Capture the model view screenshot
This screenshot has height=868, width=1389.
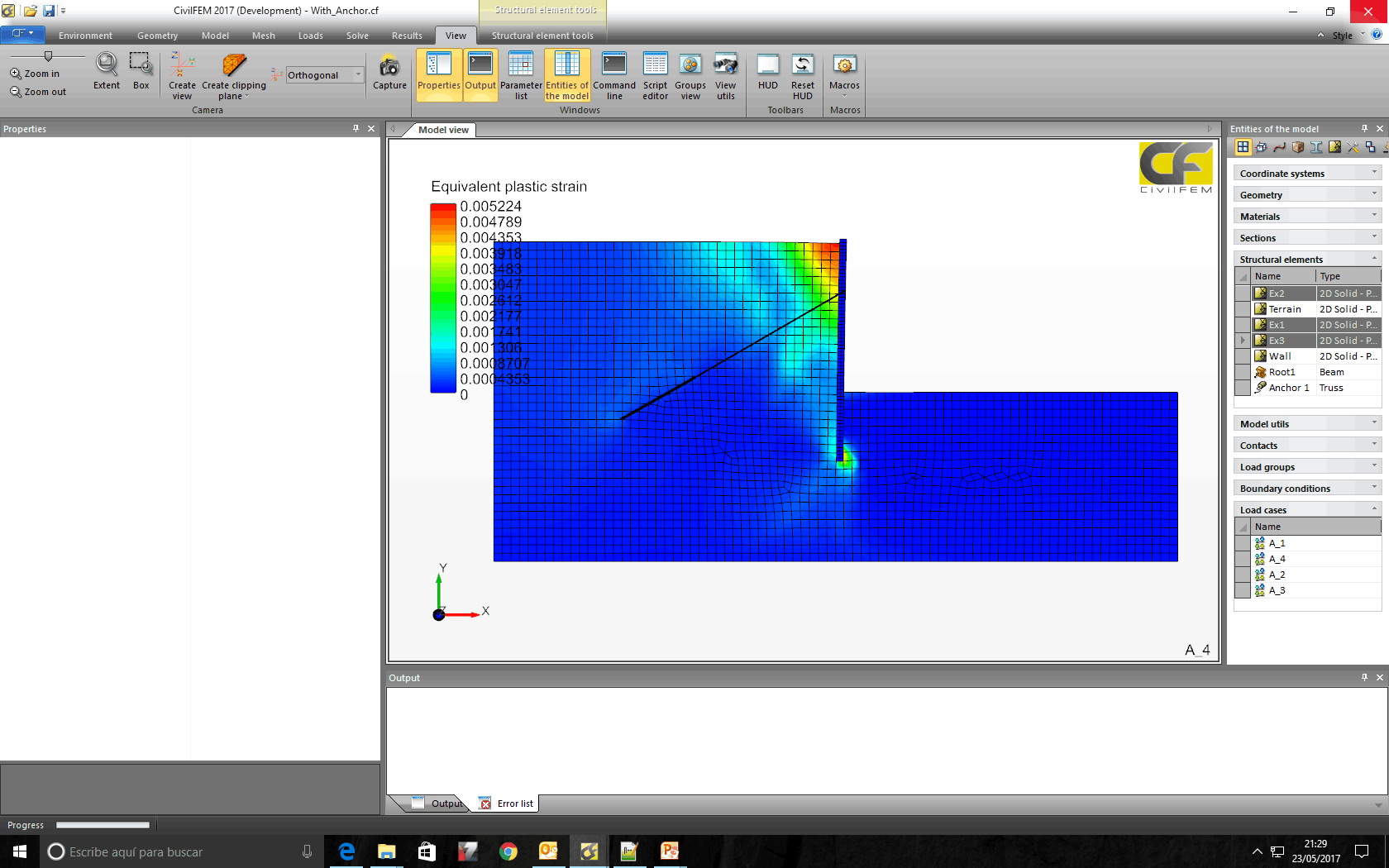[x=389, y=72]
